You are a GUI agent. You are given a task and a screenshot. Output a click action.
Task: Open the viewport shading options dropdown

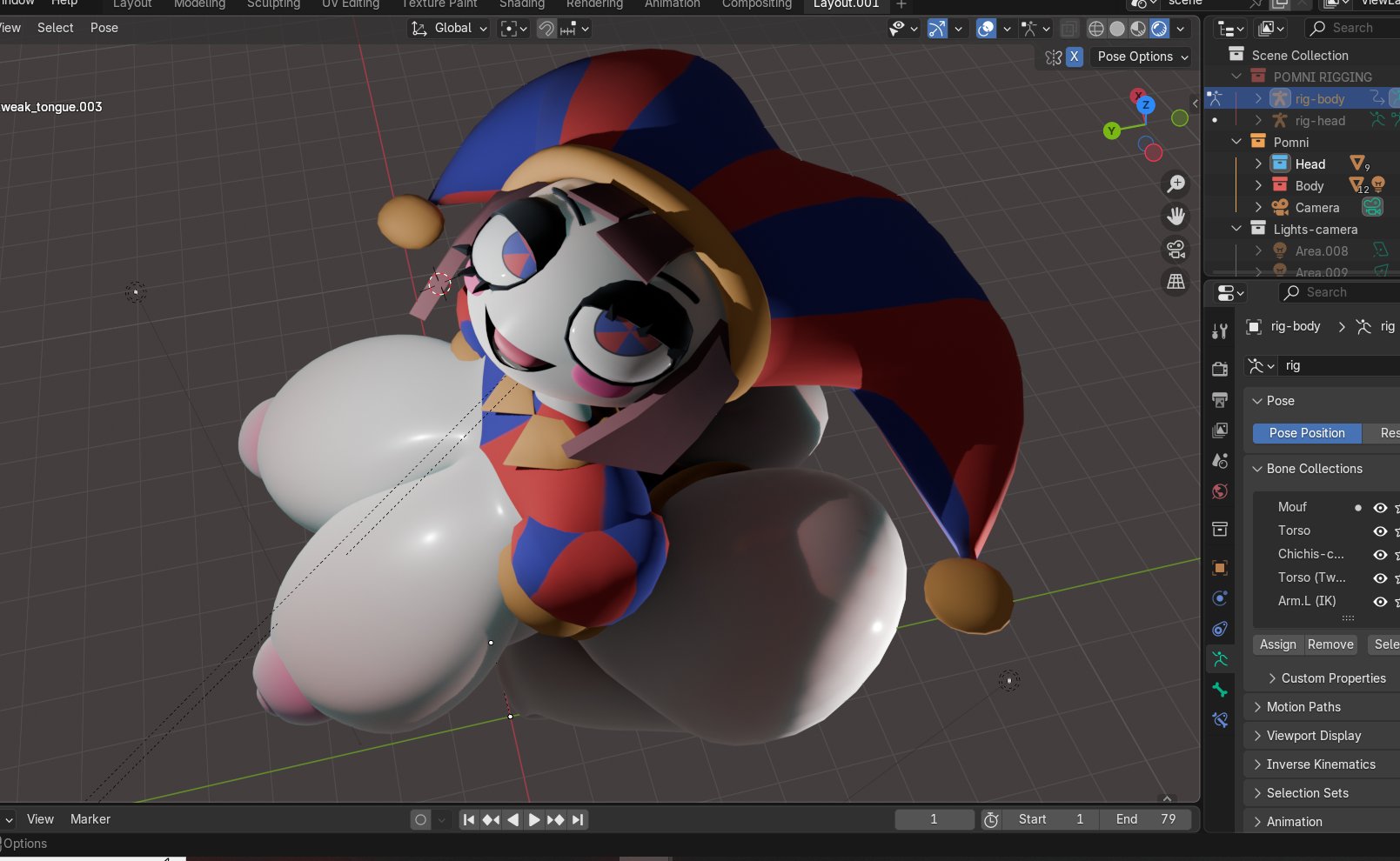[x=1181, y=29]
